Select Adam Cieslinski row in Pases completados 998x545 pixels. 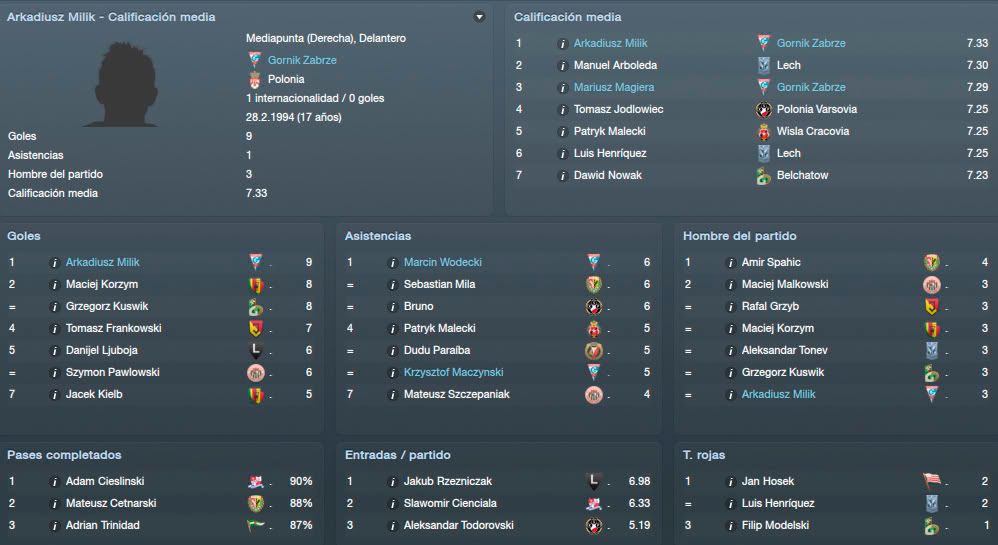[161, 481]
